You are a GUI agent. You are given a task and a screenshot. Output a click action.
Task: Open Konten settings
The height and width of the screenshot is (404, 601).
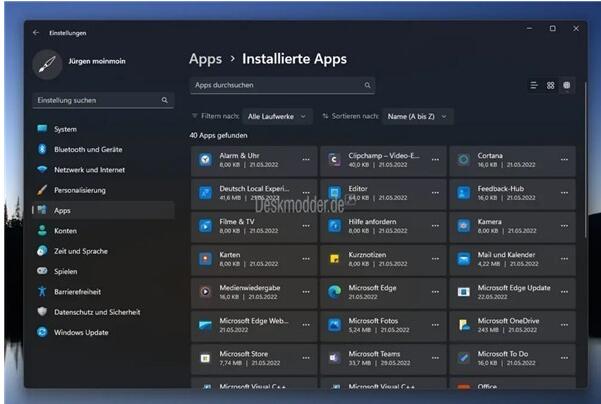[x=103, y=231]
